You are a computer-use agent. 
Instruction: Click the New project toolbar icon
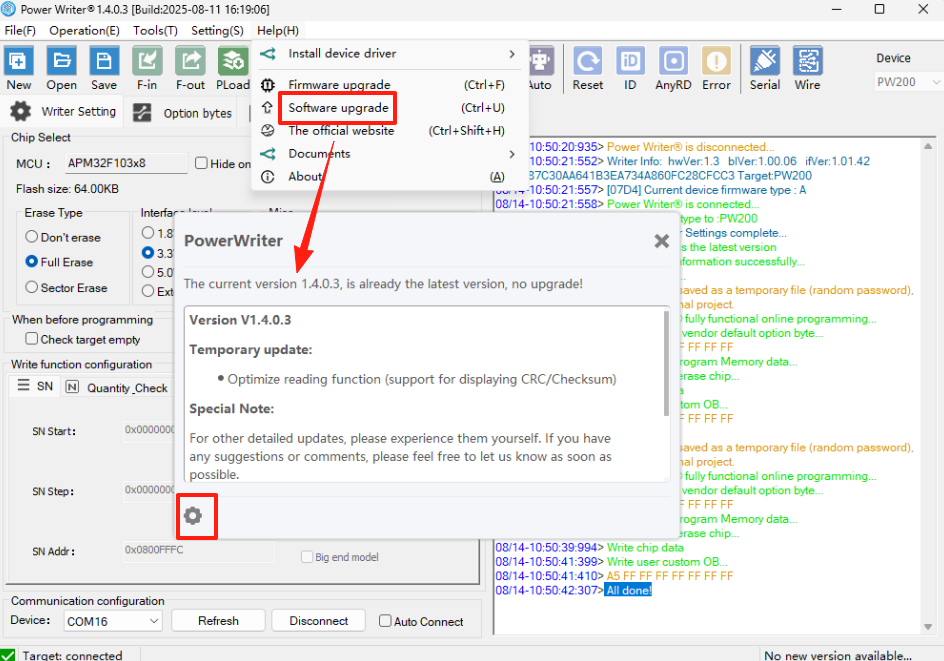[19, 61]
